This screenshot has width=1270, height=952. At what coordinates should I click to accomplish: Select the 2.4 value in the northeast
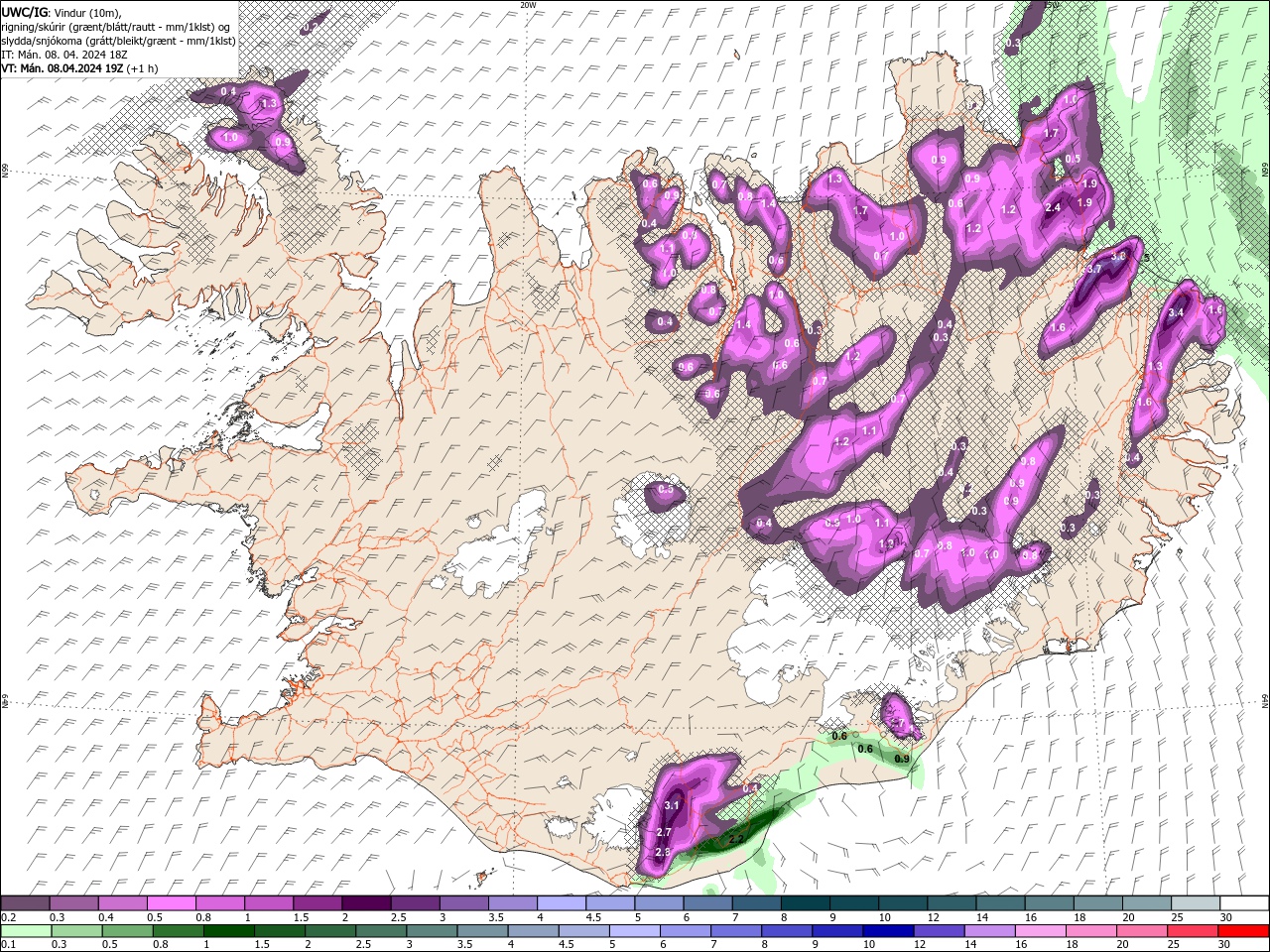pyautogui.click(x=1054, y=207)
